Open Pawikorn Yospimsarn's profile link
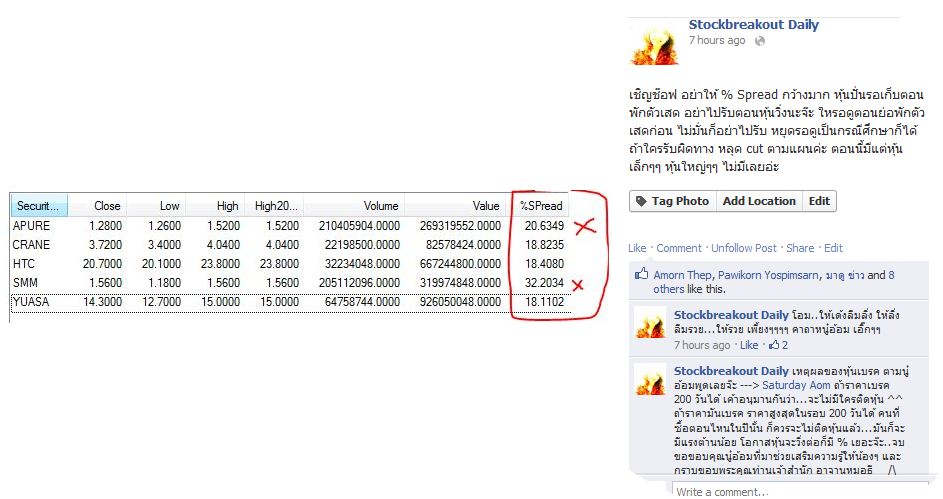This screenshot has height=499, width=943. (x=782, y=275)
